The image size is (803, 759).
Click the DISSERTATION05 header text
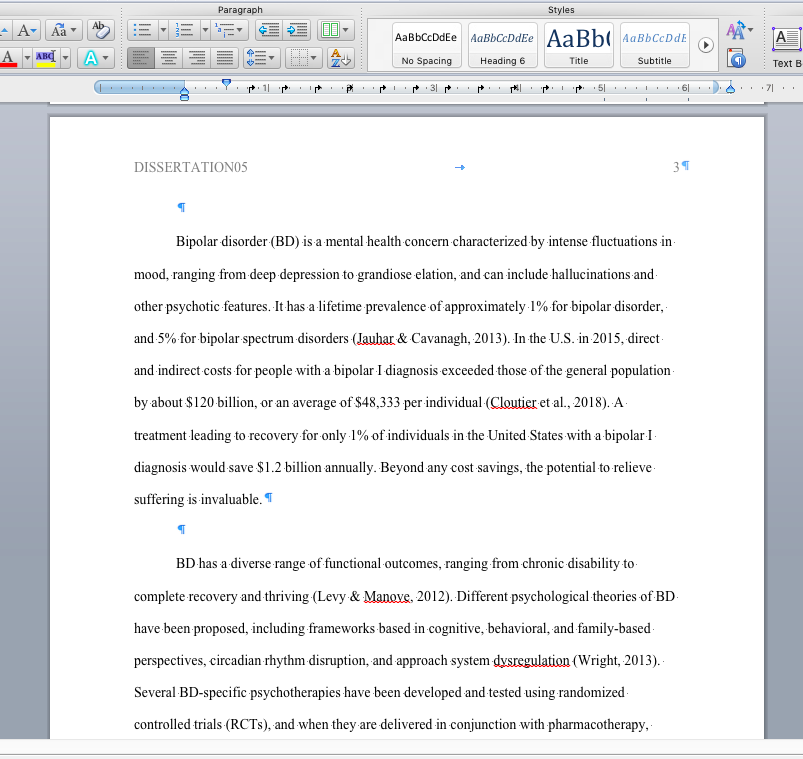point(191,167)
